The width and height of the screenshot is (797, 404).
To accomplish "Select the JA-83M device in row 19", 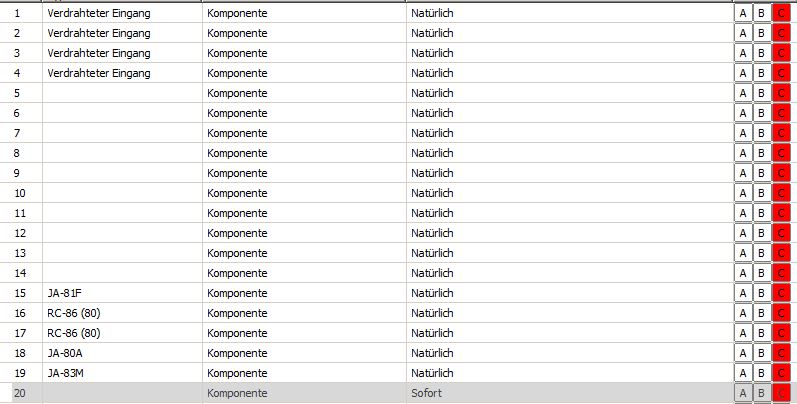I will tap(66, 373).
